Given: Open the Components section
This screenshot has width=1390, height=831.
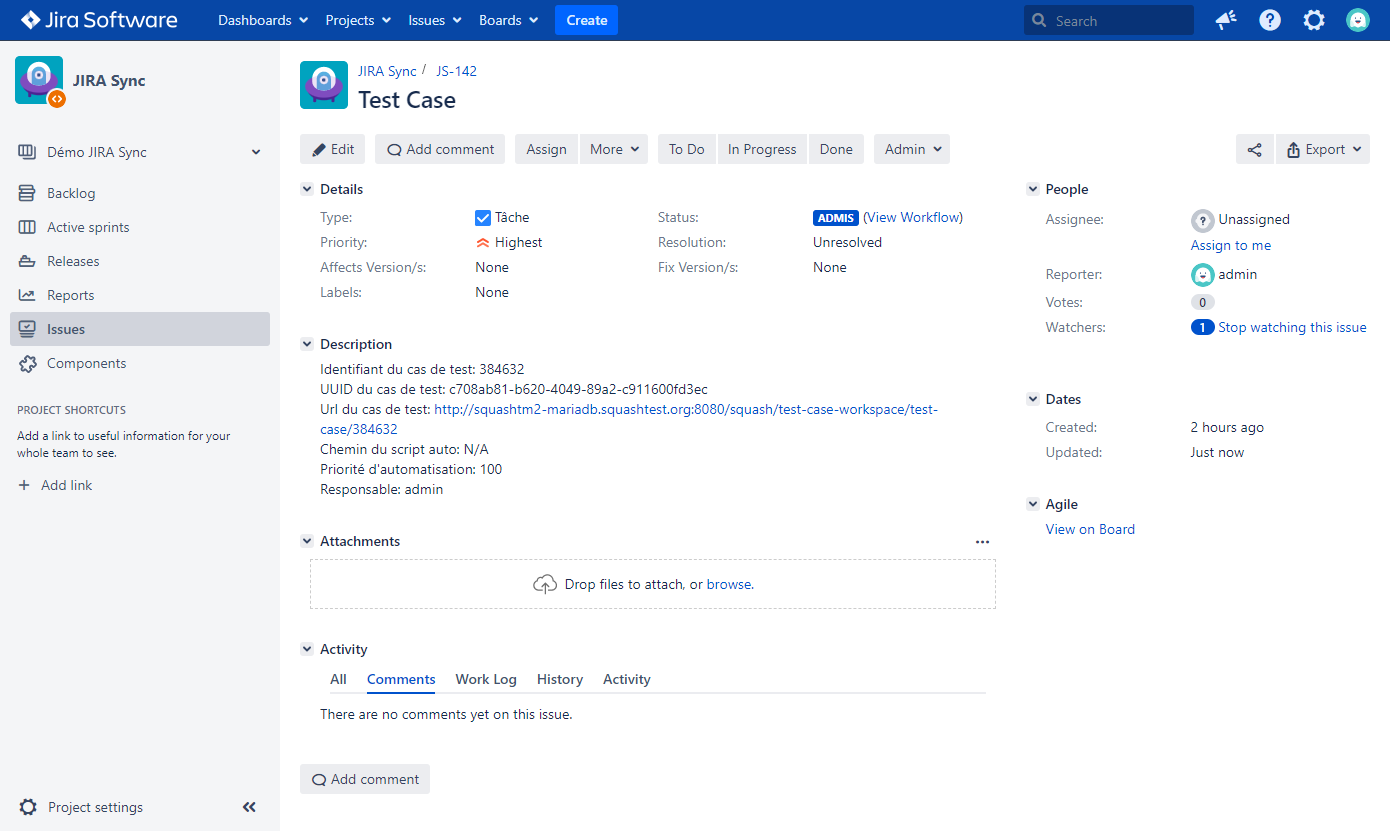Looking at the screenshot, I should pyautogui.click(x=86, y=362).
